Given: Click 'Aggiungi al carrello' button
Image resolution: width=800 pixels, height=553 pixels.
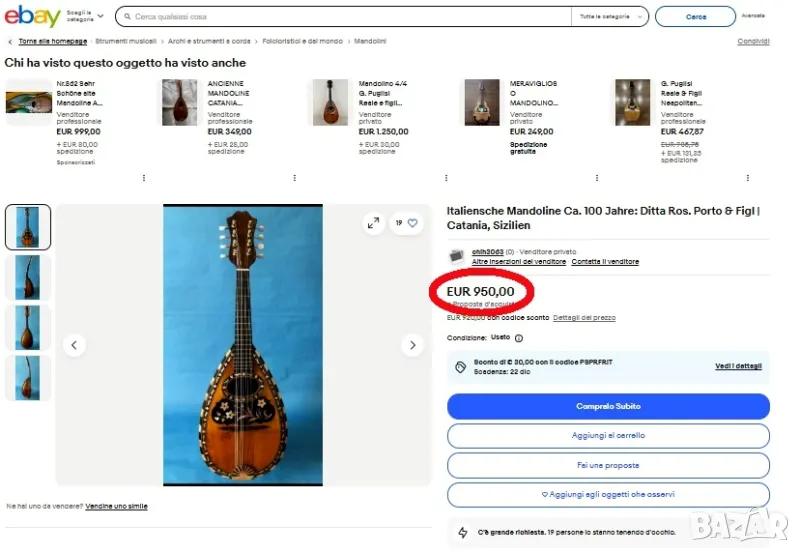Looking at the screenshot, I should tap(608, 436).
